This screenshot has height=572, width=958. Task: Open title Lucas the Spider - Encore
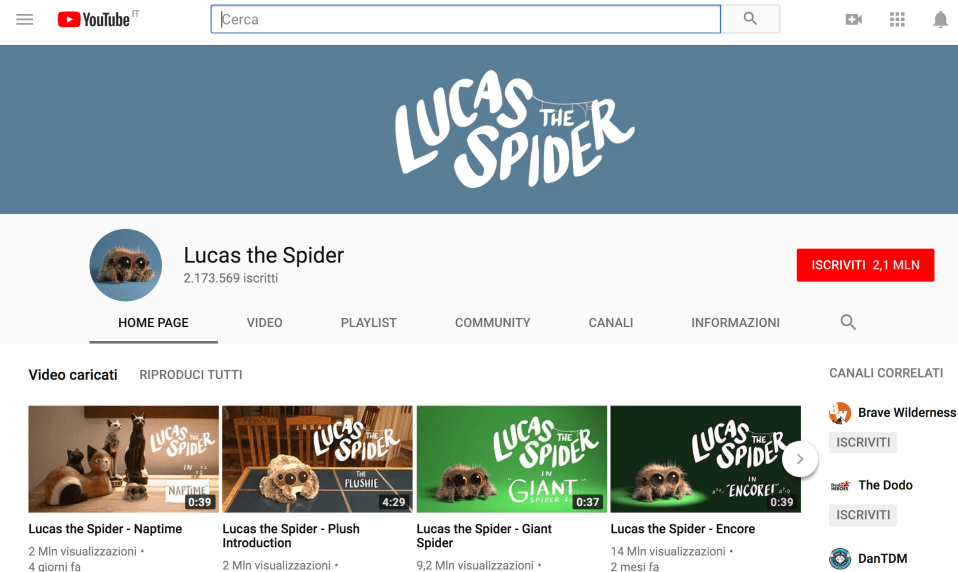click(682, 529)
